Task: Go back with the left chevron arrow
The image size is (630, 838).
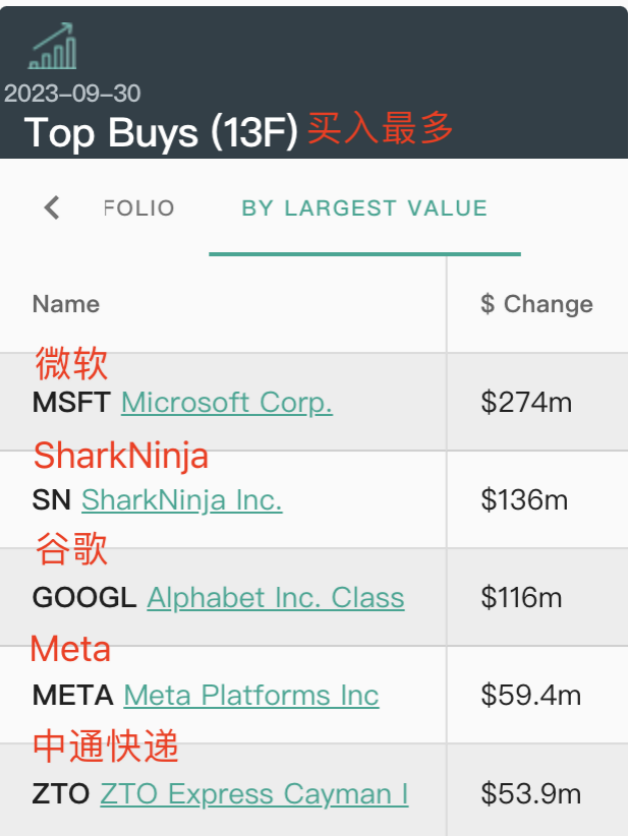Action: (x=52, y=208)
